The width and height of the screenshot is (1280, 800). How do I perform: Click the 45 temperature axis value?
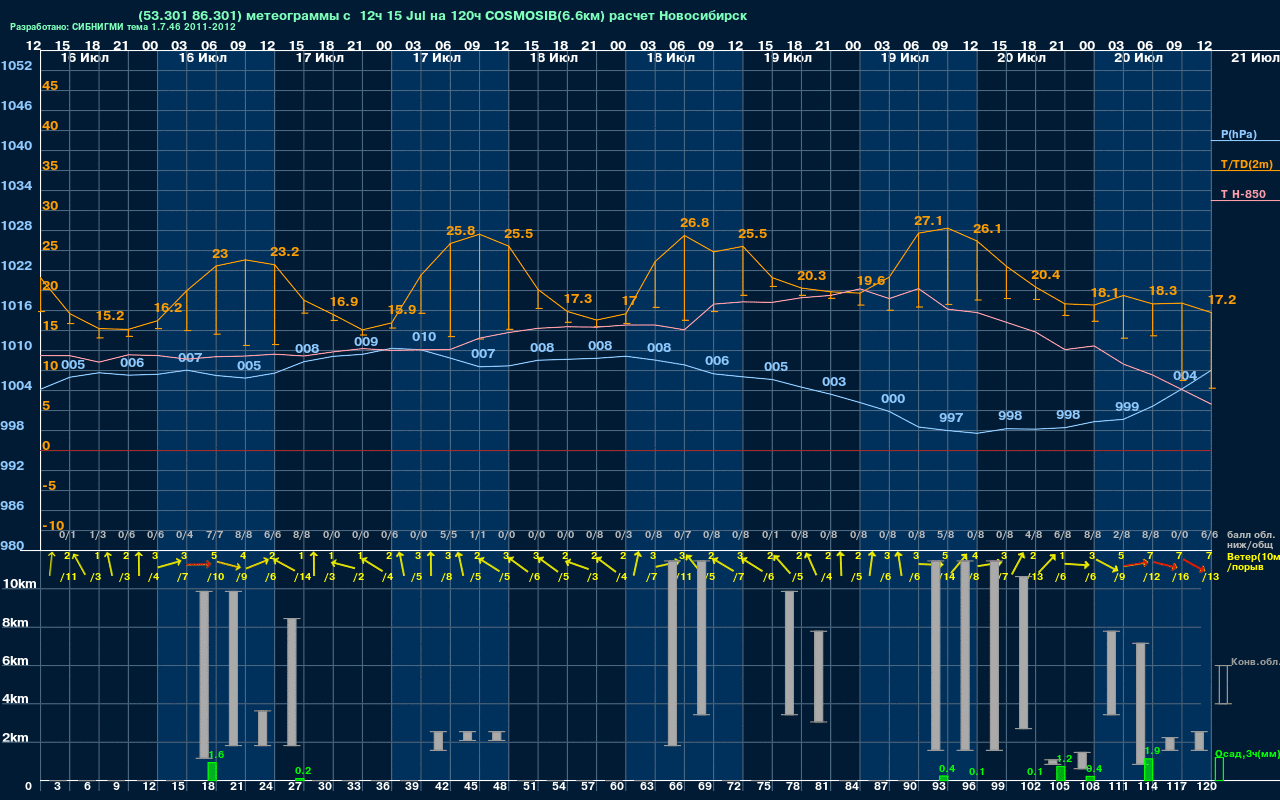click(x=50, y=86)
